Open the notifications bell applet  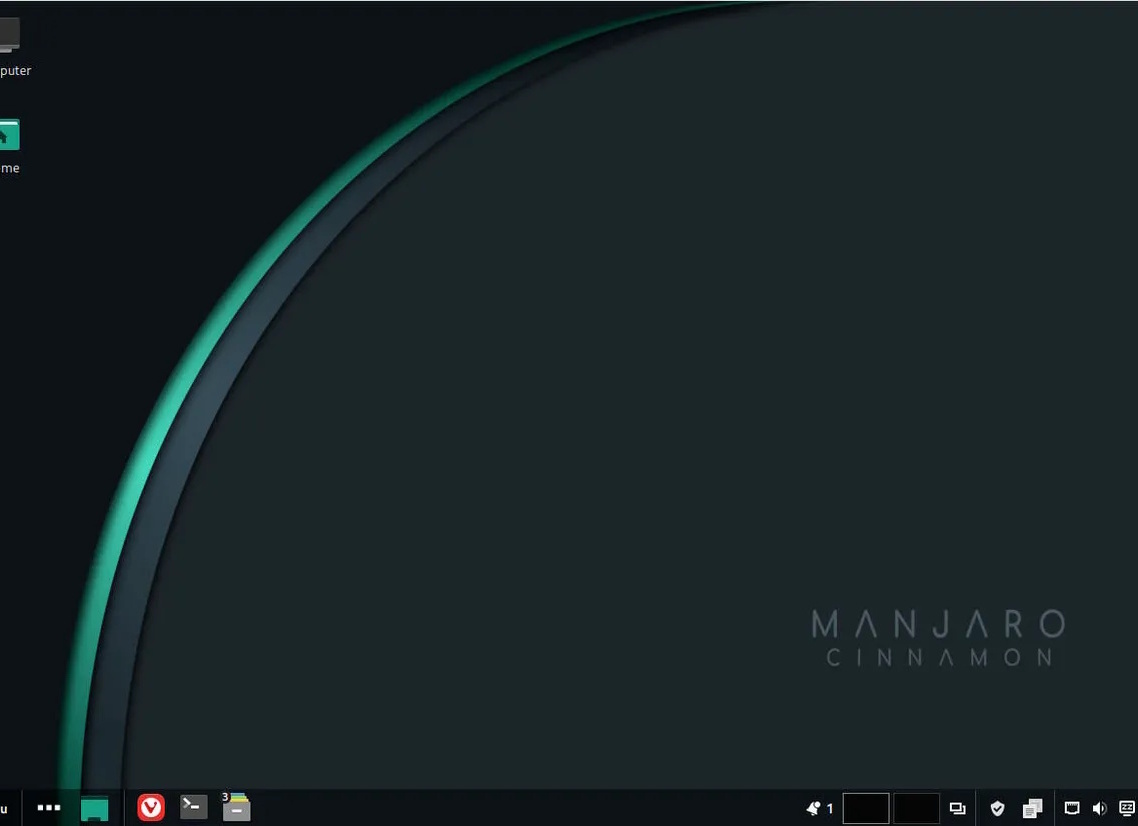tap(814, 808)
